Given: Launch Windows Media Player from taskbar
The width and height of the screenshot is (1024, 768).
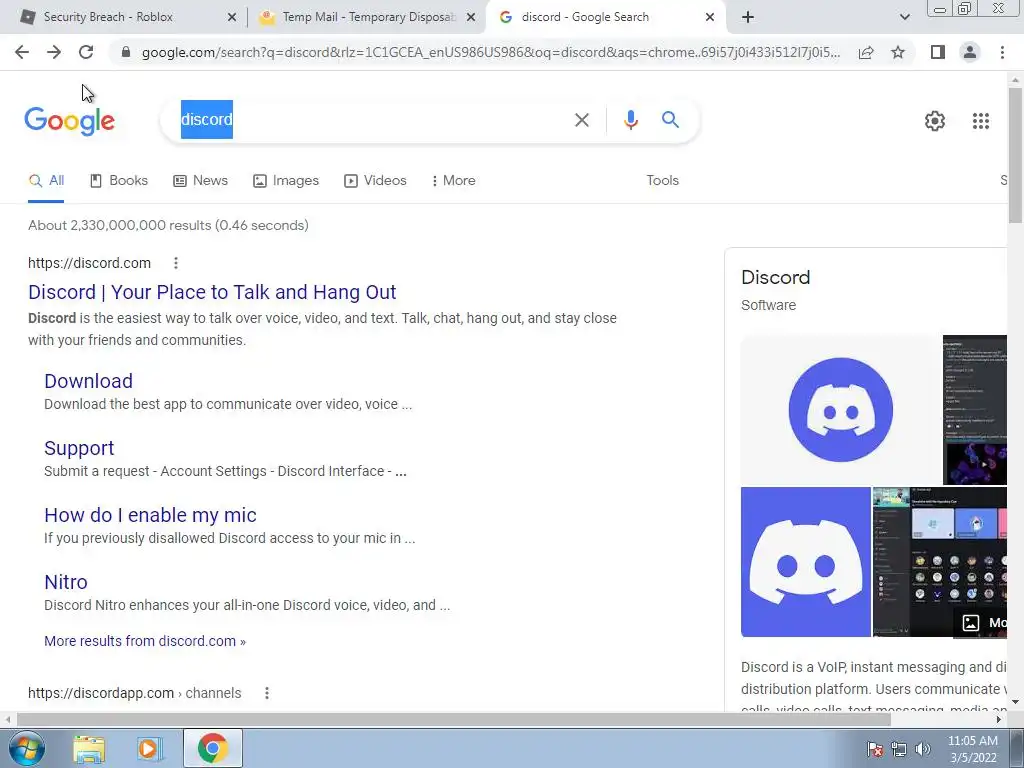Looking at the screenshot, I should click(x=149, y=750).
